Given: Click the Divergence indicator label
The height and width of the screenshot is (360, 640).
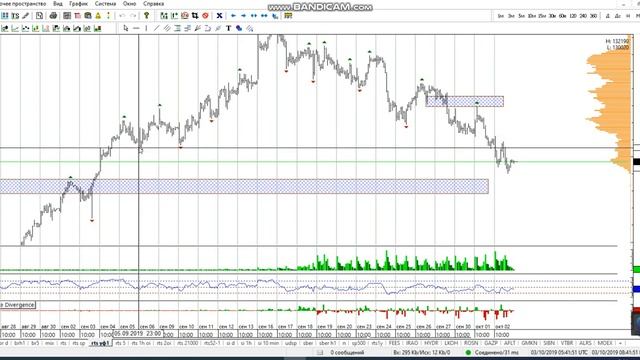Looking at the screenshot, I should [x=18, y=305].
